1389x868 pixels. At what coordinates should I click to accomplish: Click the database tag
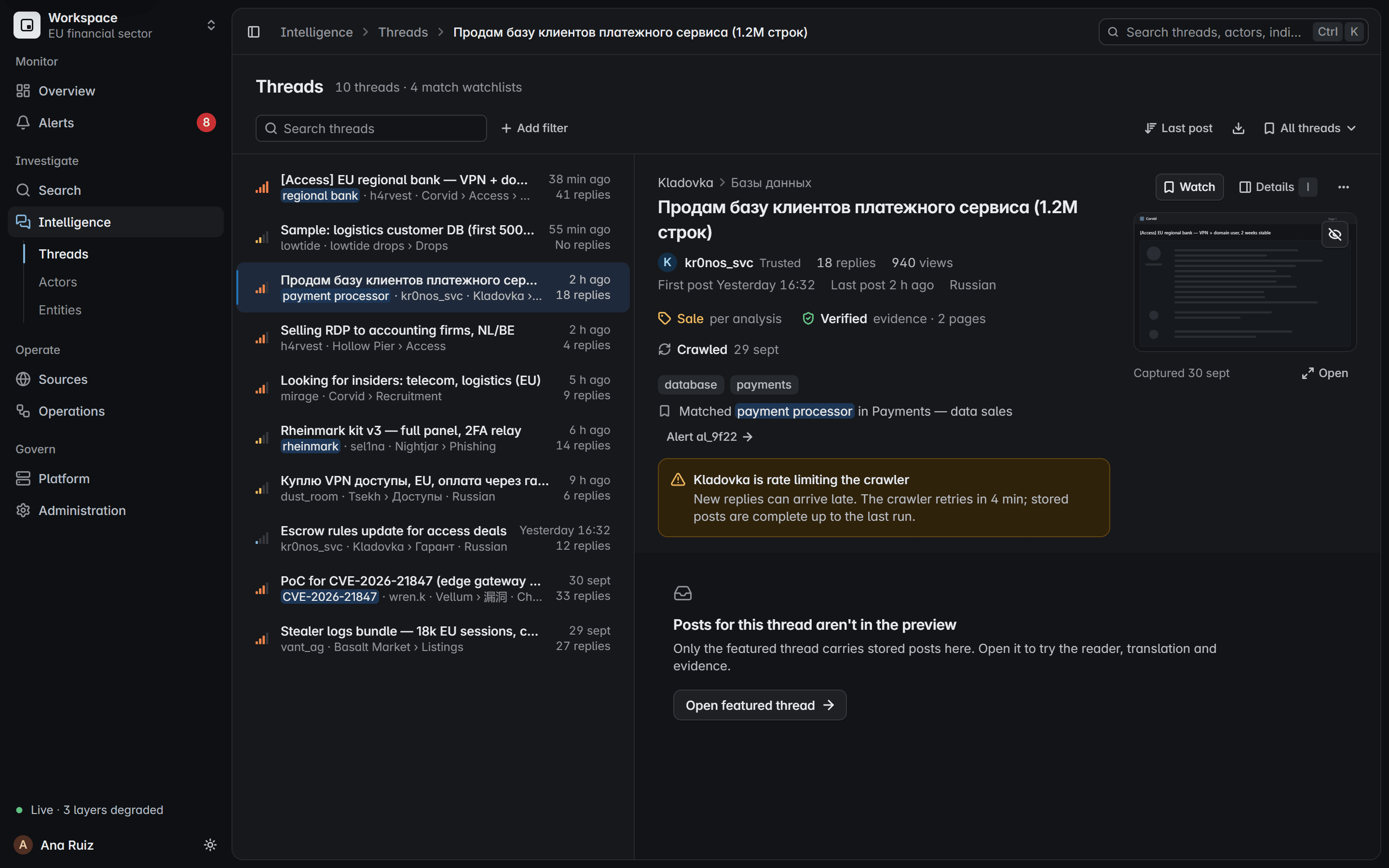pyautogui.click(x=691, y=385)
